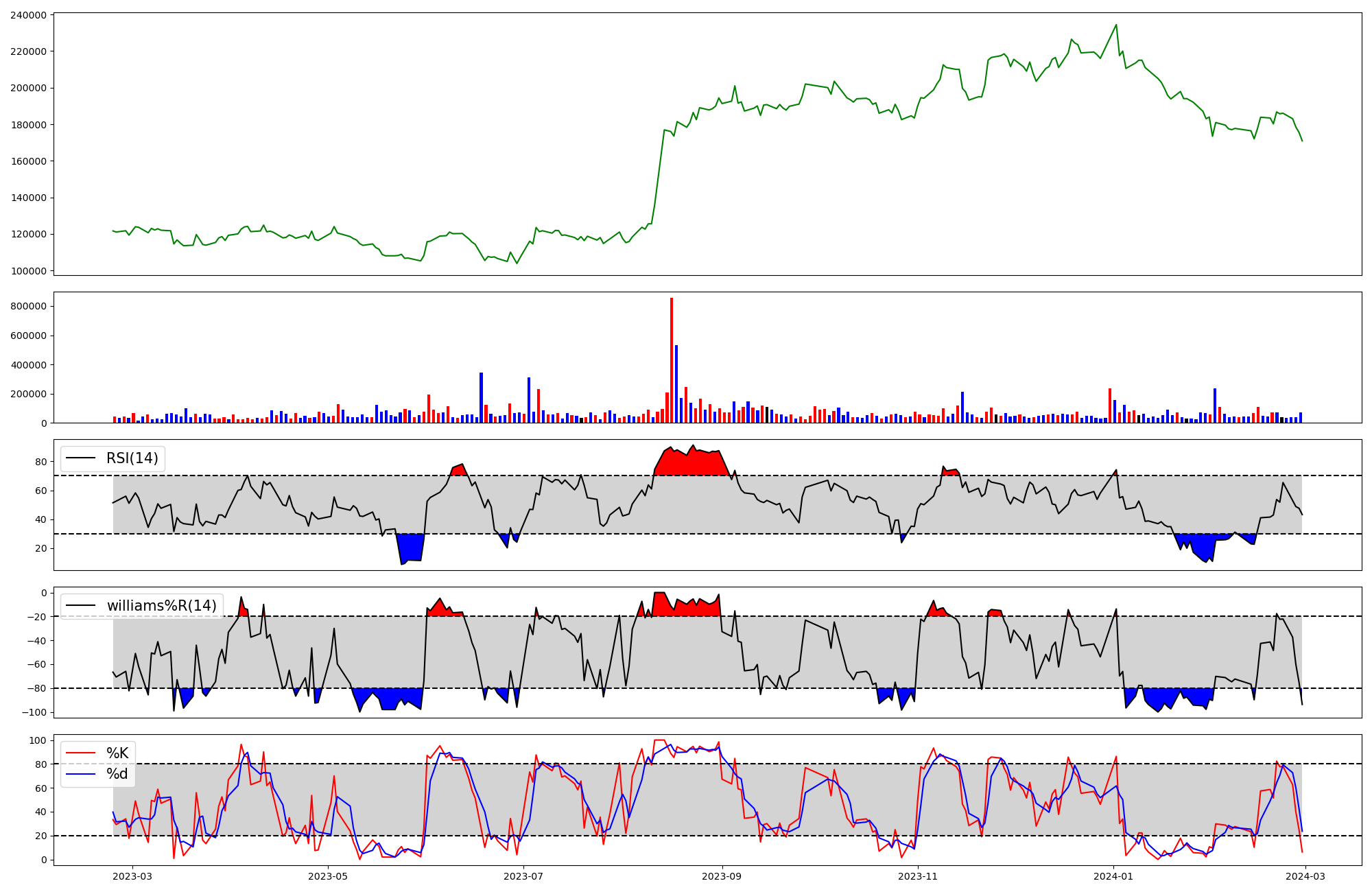Click the %d legend text
The image size is (1372, 892).
click(117, 774)
